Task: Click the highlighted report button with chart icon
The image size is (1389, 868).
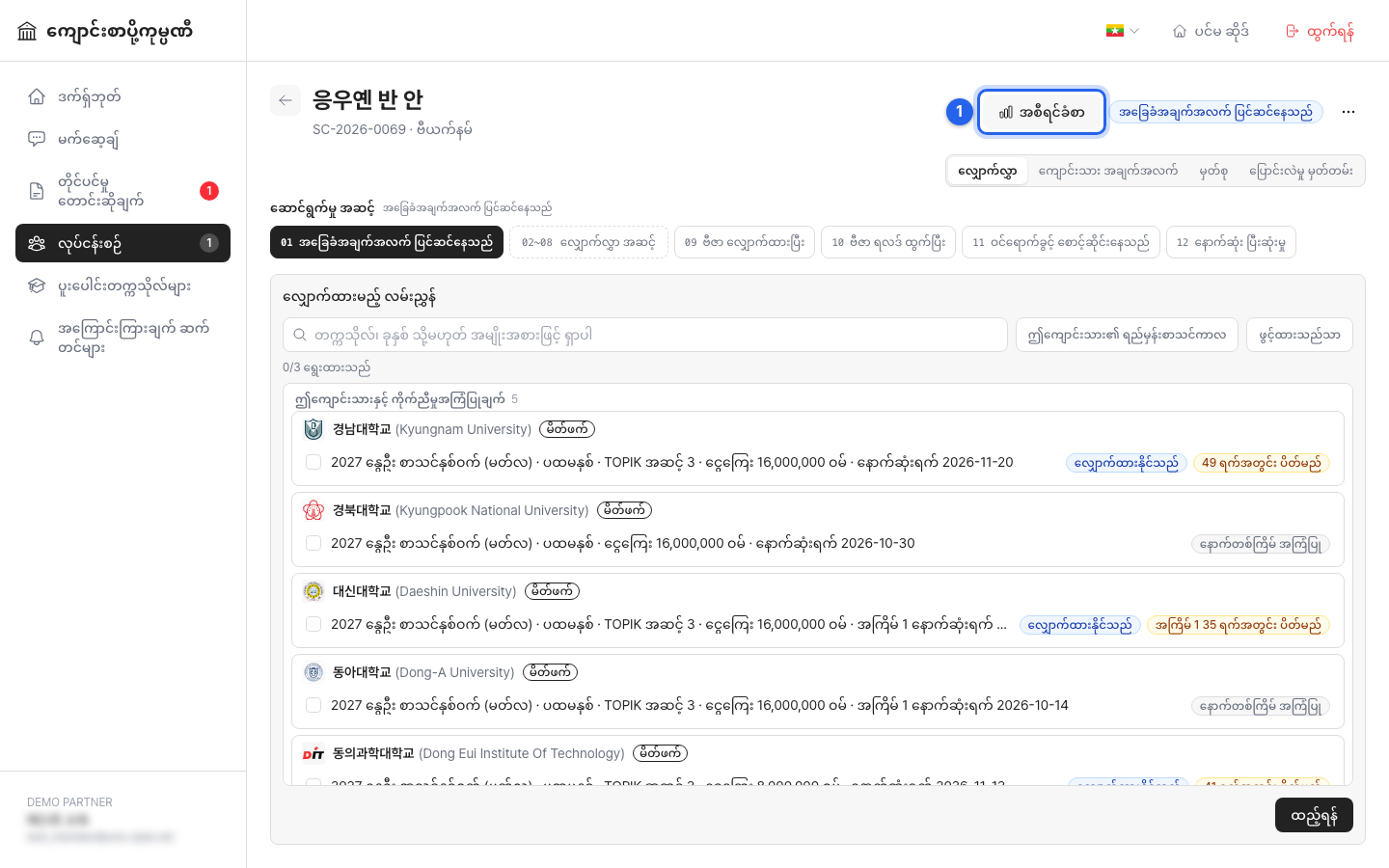Action: (1042, 112)
